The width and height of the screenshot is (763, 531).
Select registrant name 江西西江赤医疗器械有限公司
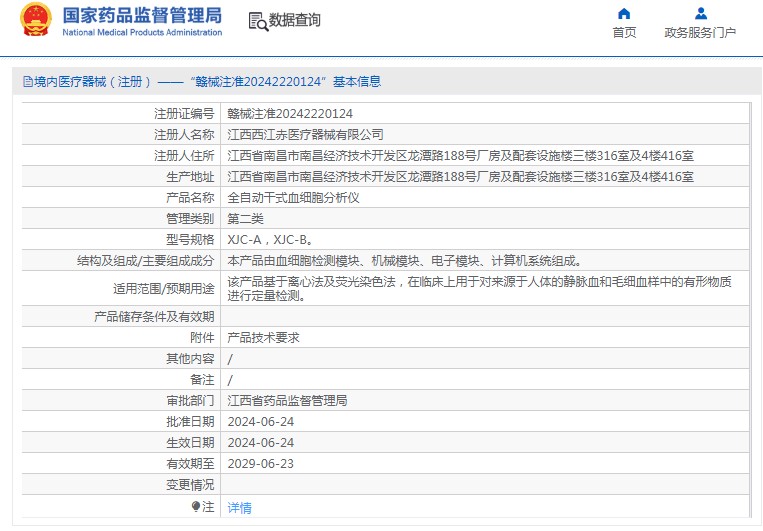point(306,135)
